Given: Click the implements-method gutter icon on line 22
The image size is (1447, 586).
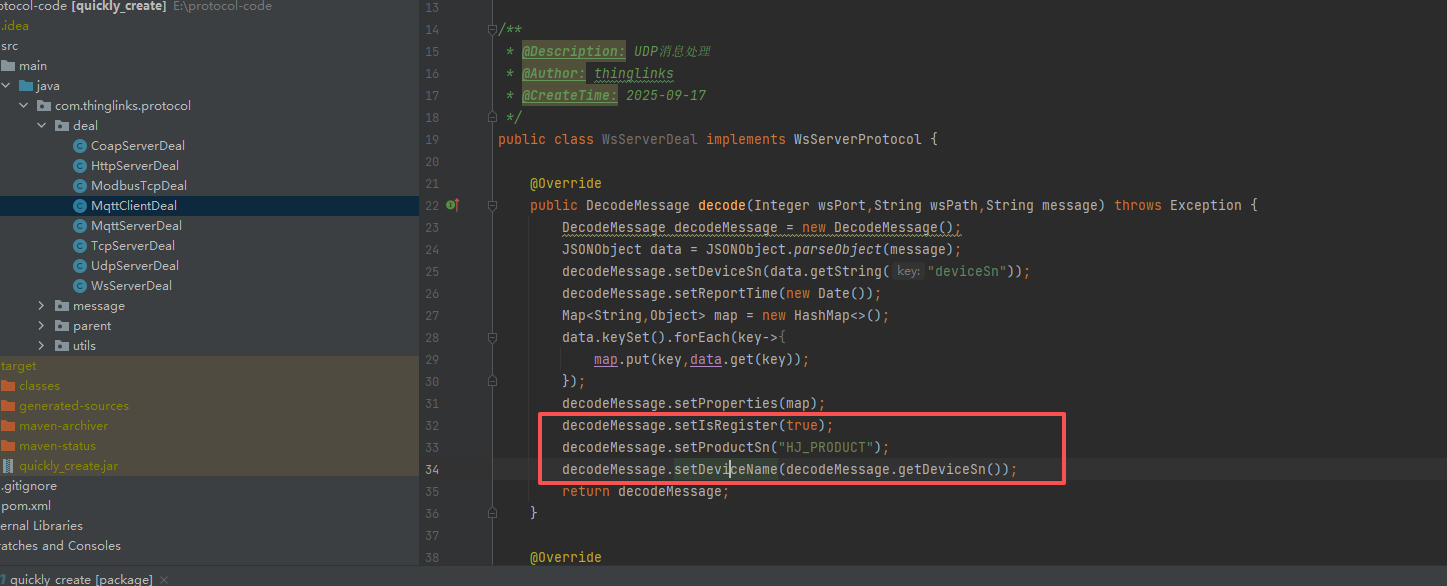Looking at the screenshot, I should (452, 205).
